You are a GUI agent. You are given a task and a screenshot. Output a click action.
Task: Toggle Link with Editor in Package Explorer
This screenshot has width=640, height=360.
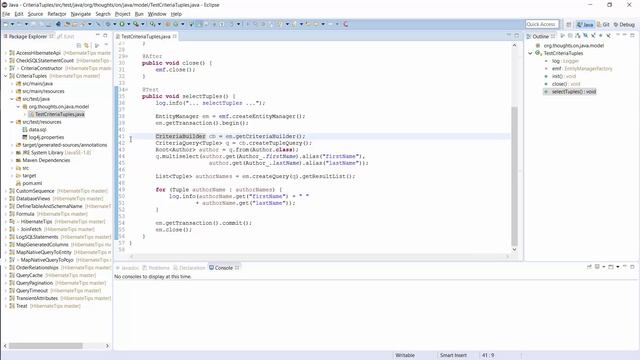point(86,45)
